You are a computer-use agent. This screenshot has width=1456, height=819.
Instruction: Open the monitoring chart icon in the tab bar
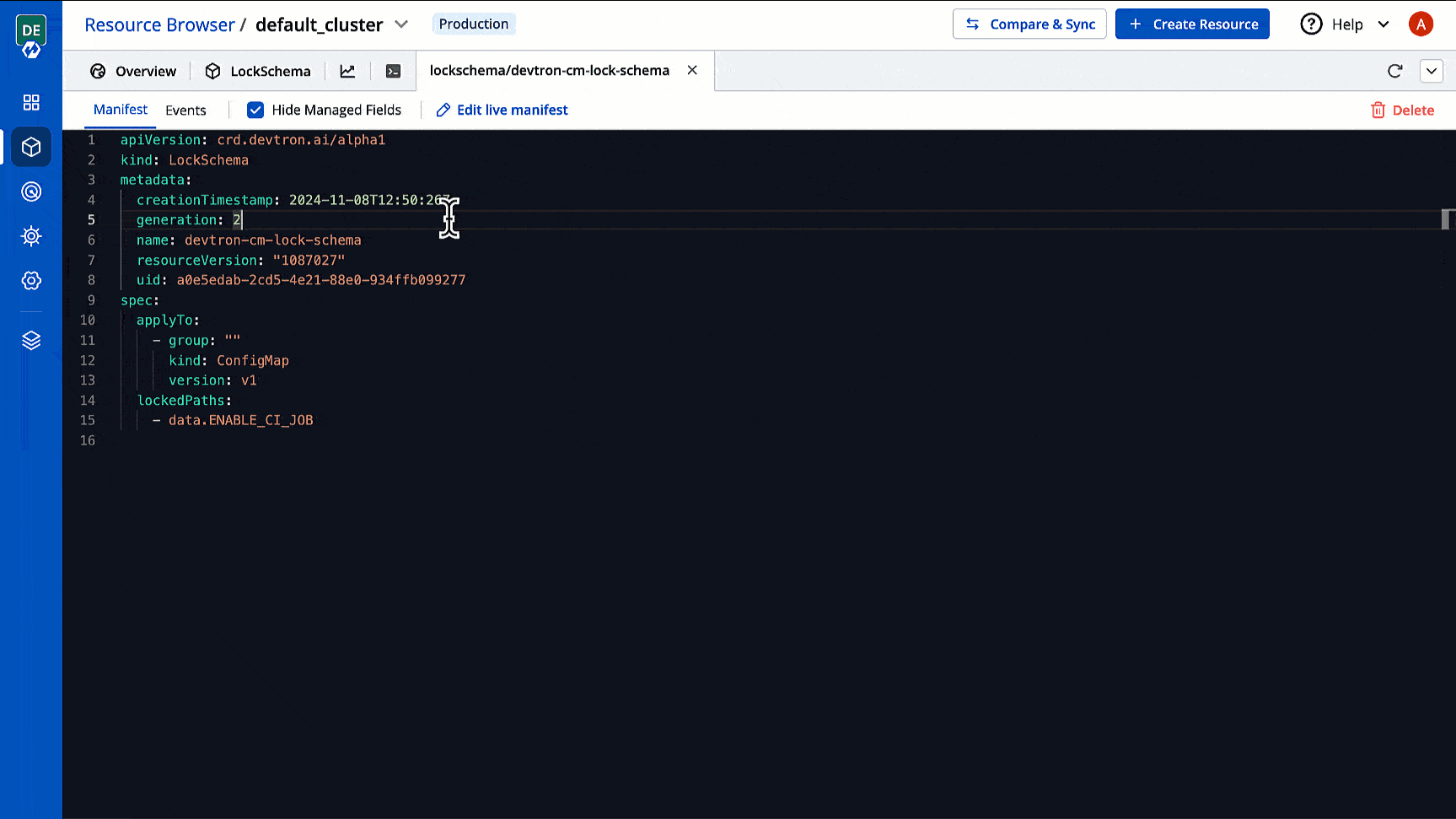(347, 71)
